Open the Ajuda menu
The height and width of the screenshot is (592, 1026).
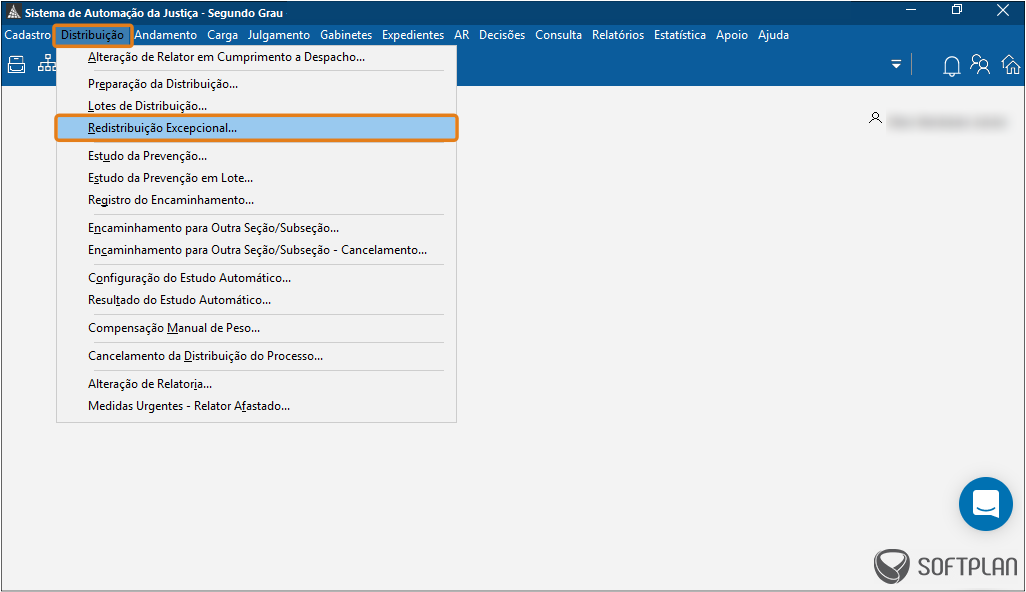tap(773, 35)
